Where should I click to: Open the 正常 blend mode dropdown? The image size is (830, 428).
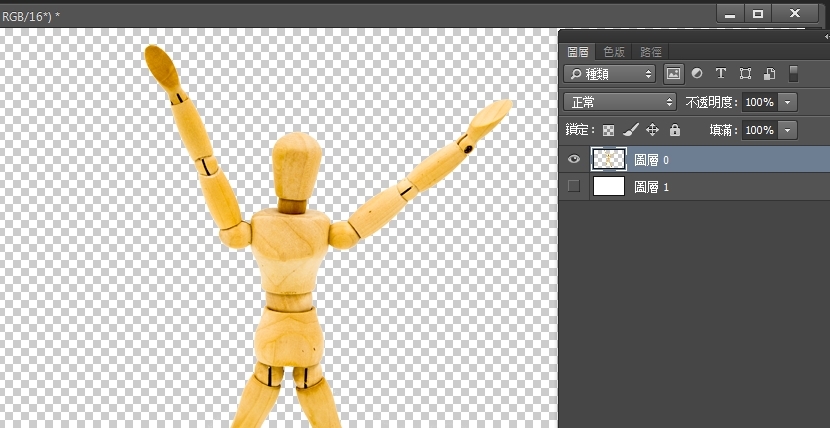pos(620,102)
